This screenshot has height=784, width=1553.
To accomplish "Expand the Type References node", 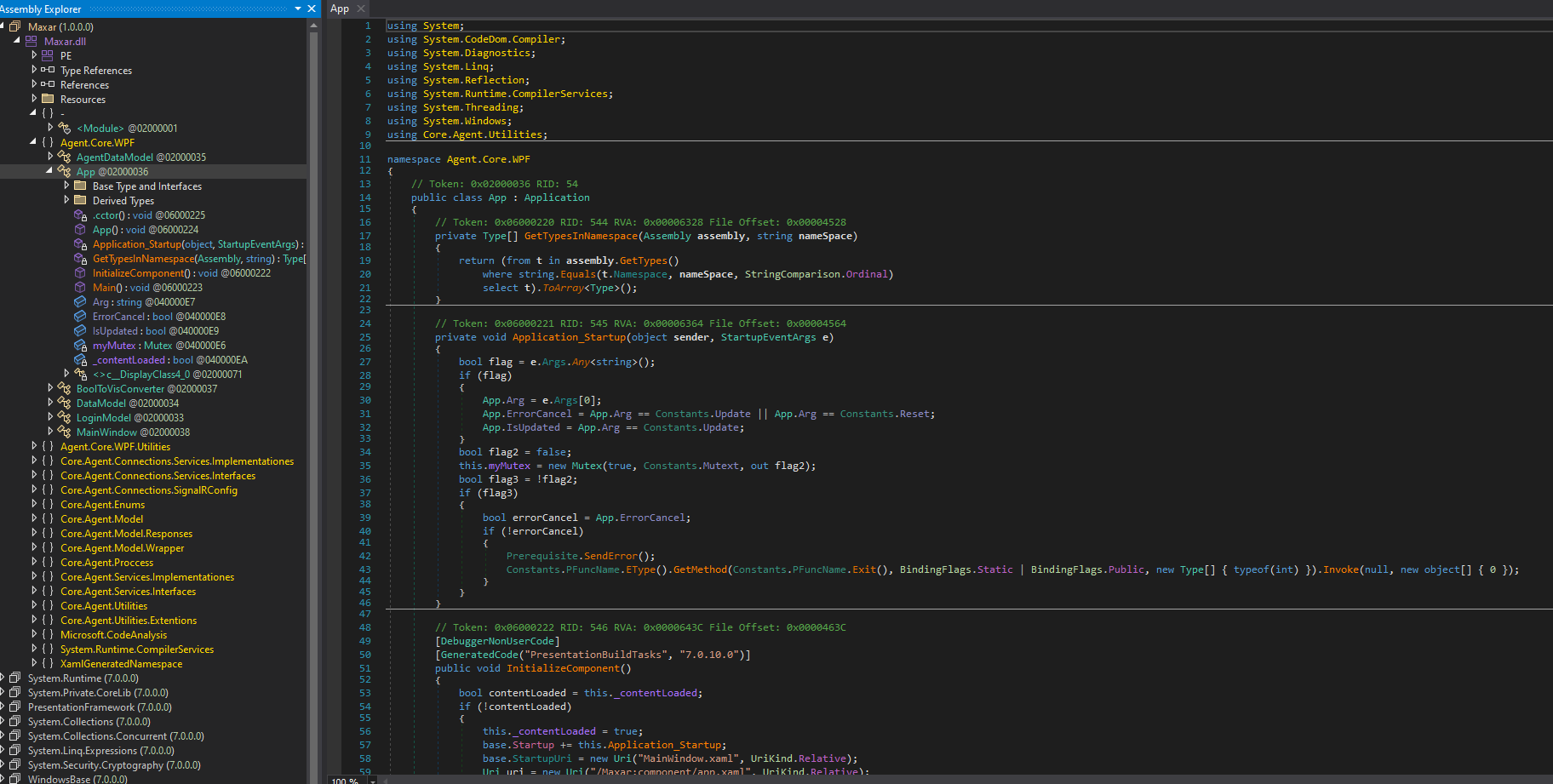I will pyautogui.click(x=34, y=70).
